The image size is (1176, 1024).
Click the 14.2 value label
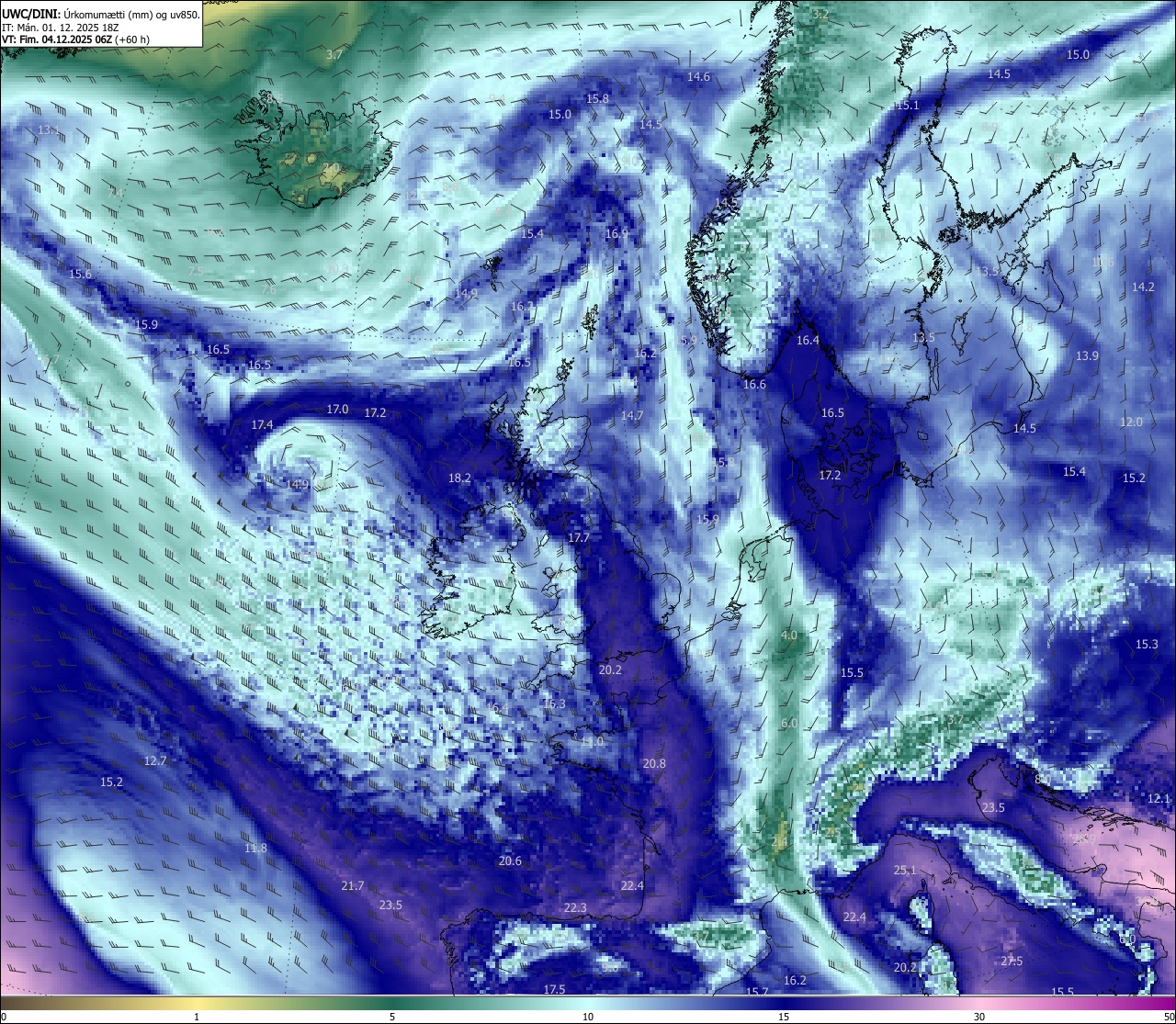click(x=1143, y=287)
